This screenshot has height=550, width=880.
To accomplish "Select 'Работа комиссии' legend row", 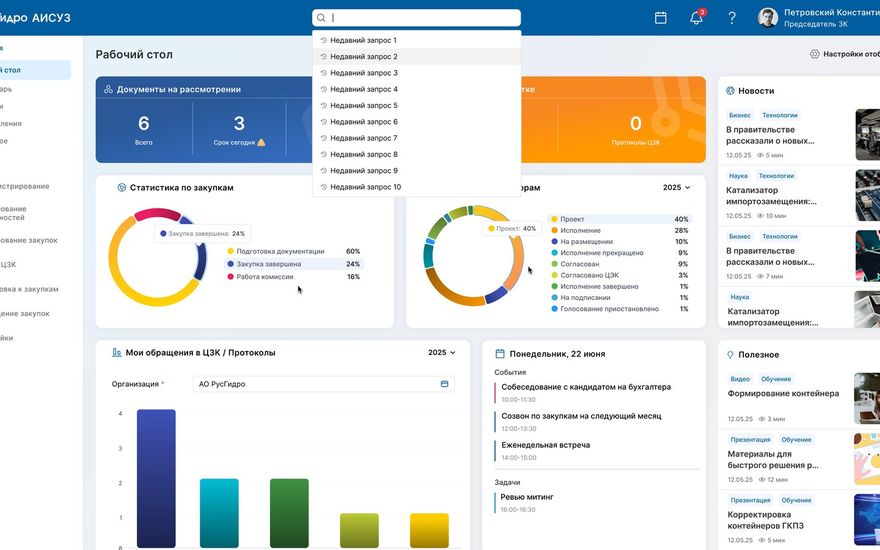I will pos(294,277).
